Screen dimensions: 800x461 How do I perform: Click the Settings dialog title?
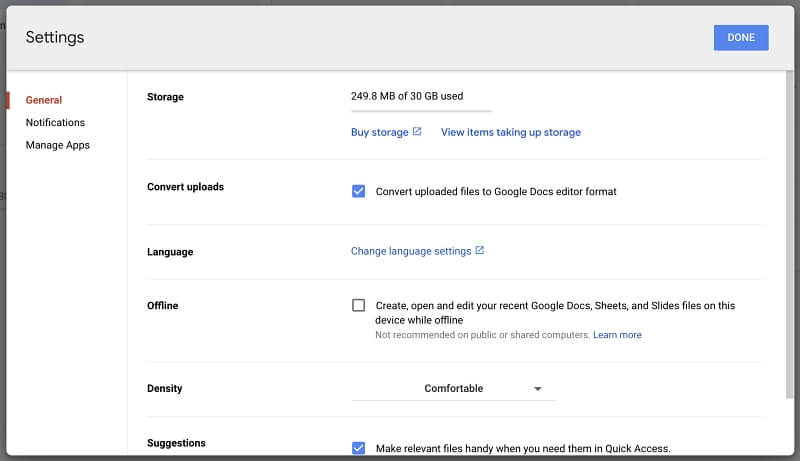(55, 37)
